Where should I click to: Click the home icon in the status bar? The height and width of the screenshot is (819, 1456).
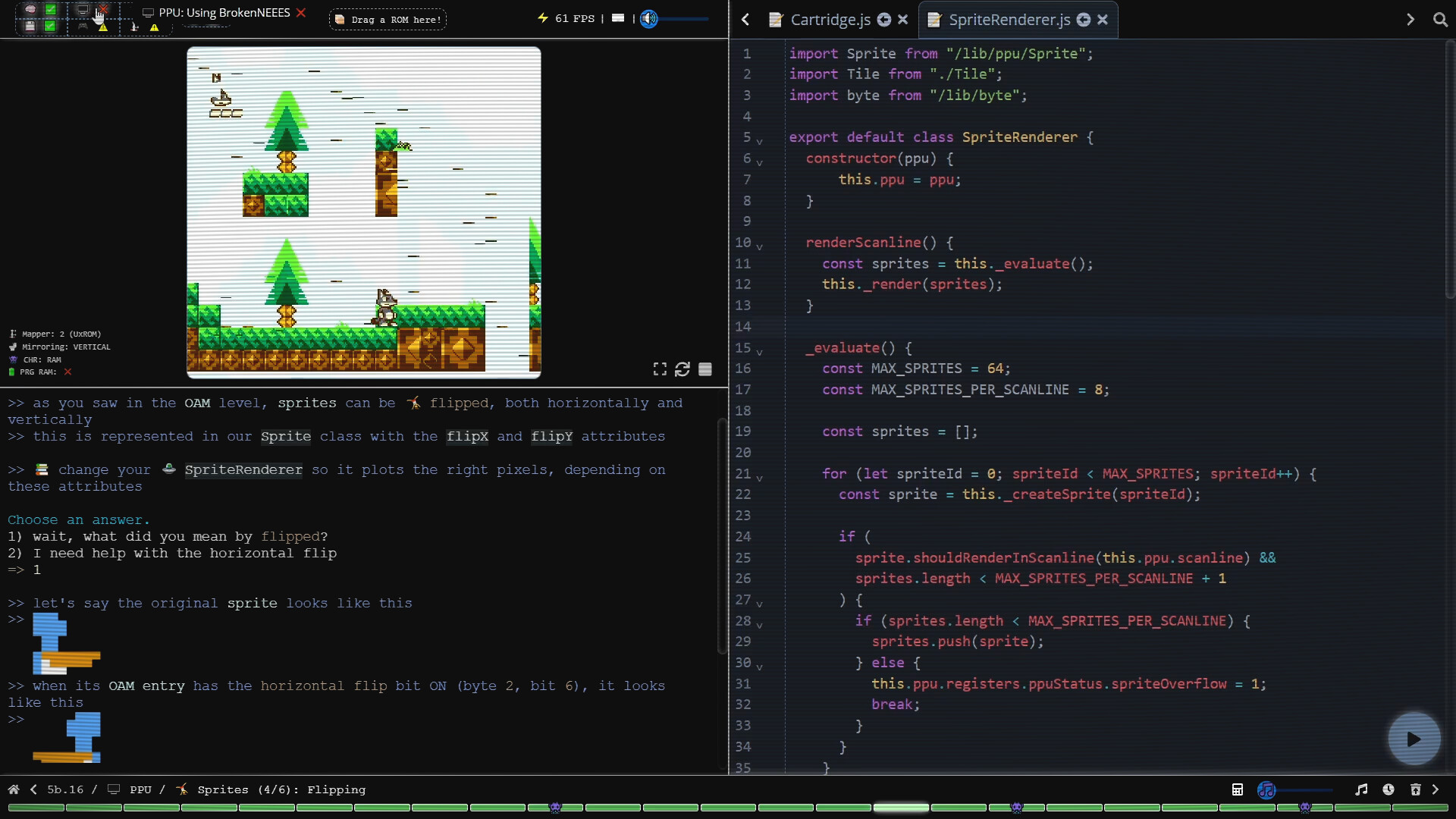[x=13, y=789]
